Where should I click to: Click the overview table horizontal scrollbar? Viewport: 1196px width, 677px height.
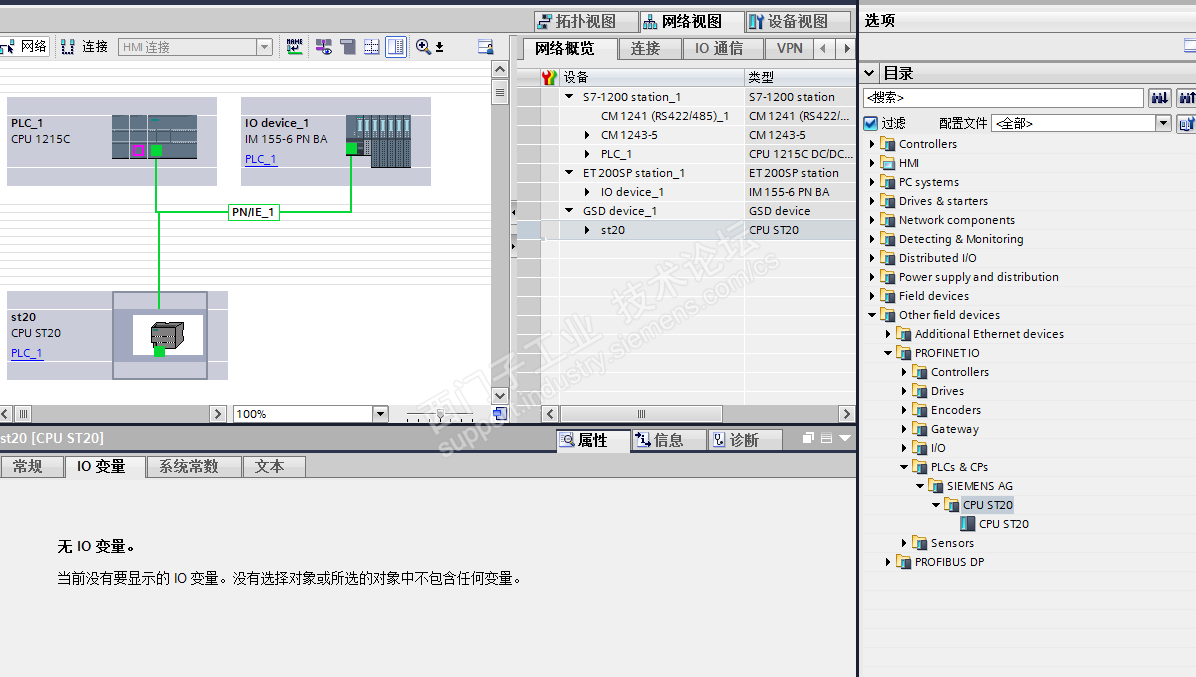[641, 414]
